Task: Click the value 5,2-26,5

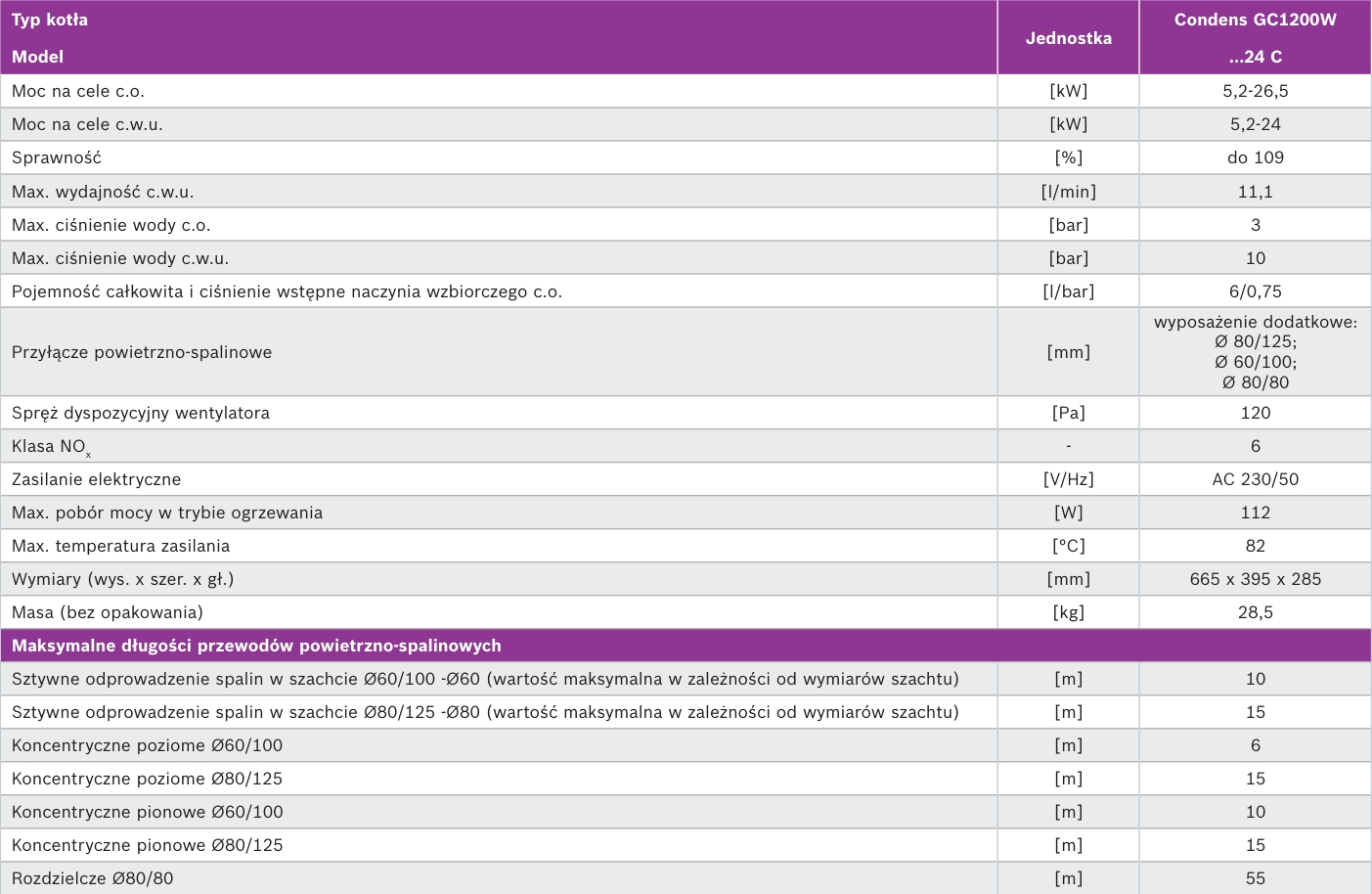Action: (1256, 91)
